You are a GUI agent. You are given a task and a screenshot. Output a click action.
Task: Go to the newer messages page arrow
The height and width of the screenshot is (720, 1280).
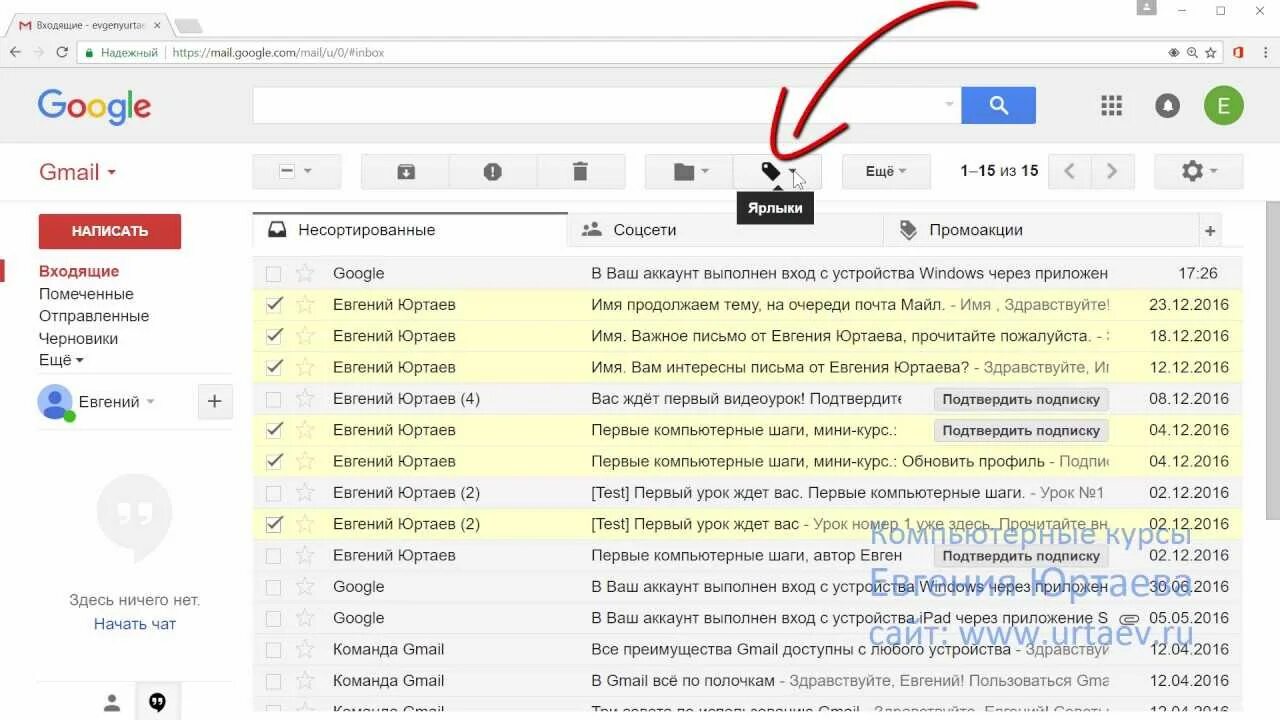click(x=1070, y=172)
